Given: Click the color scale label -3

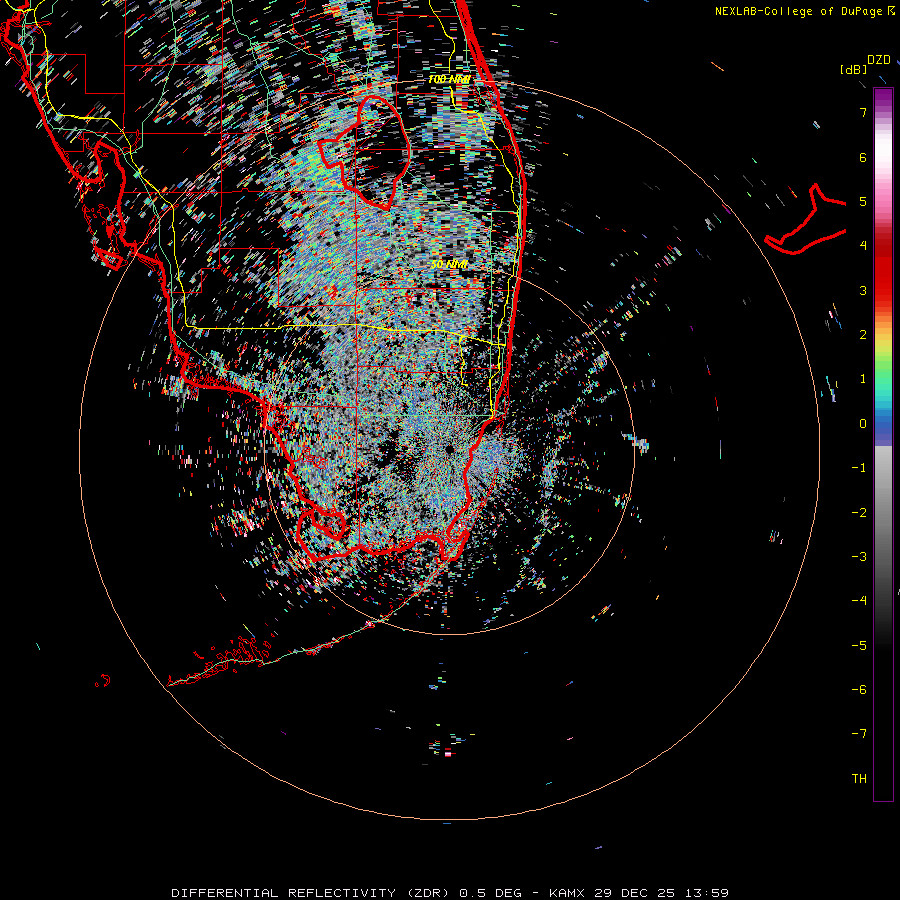Looking at the screenshot, I should point(859,556).
